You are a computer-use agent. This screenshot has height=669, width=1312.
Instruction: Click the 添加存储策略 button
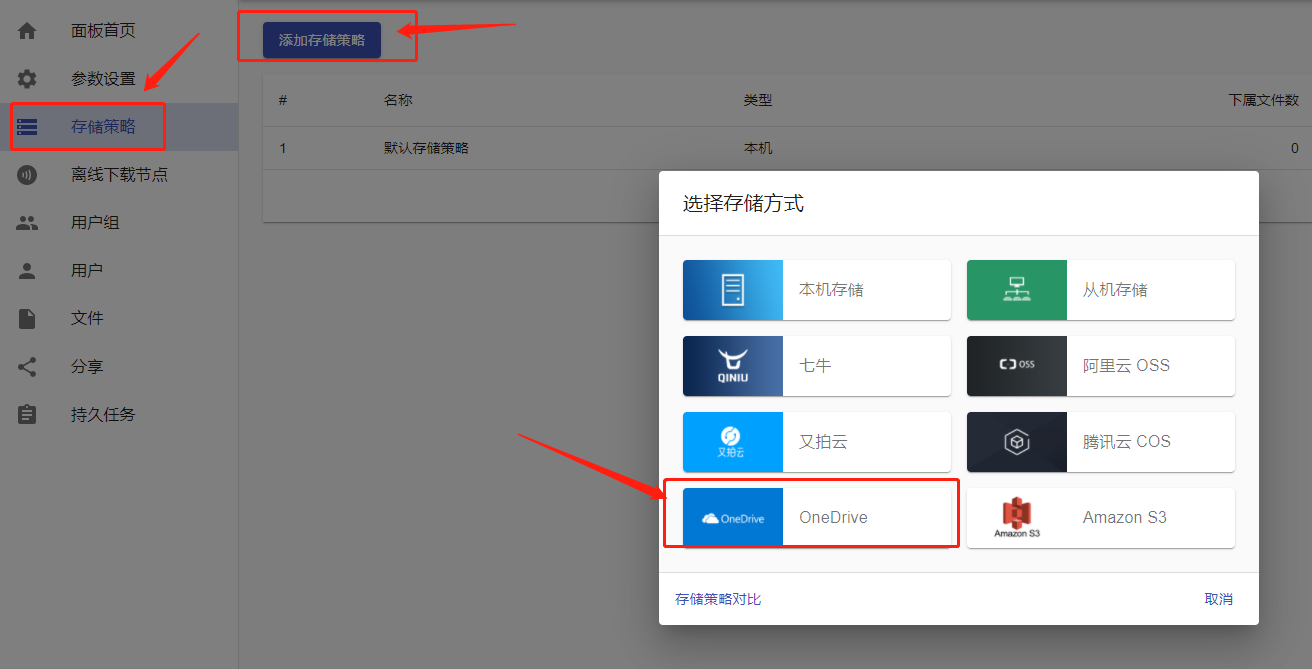322,41
